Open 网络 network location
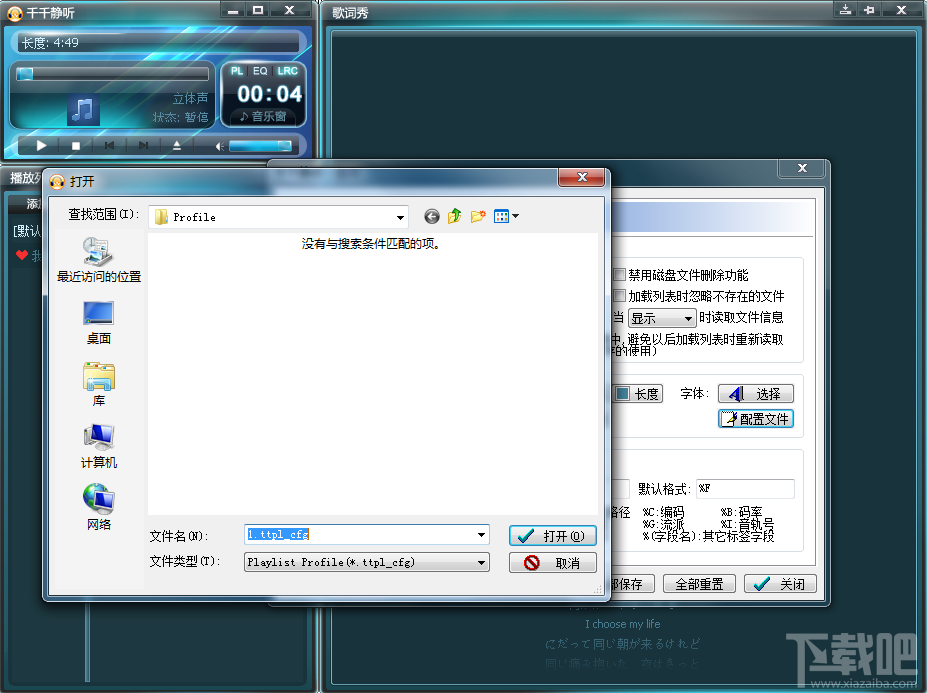The width and height of the screenshot is (927, 693). (x=99, y=507)
